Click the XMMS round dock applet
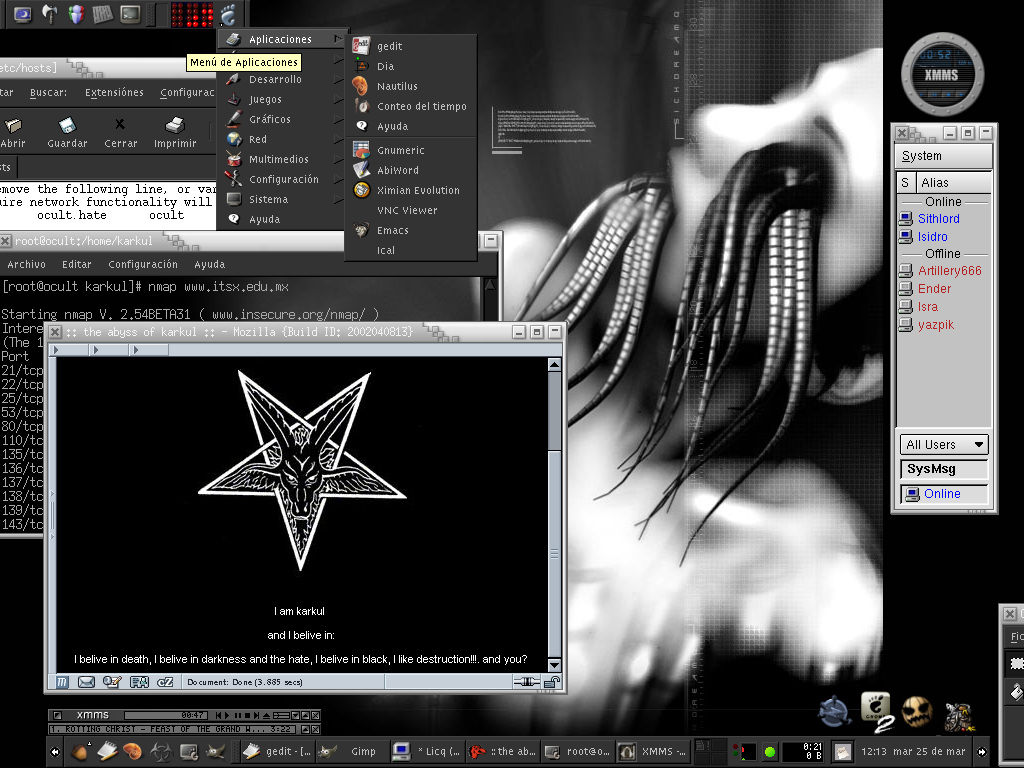Image resolution: width=1024 pixels, height=768 pixels. click(x=942, y=74)
